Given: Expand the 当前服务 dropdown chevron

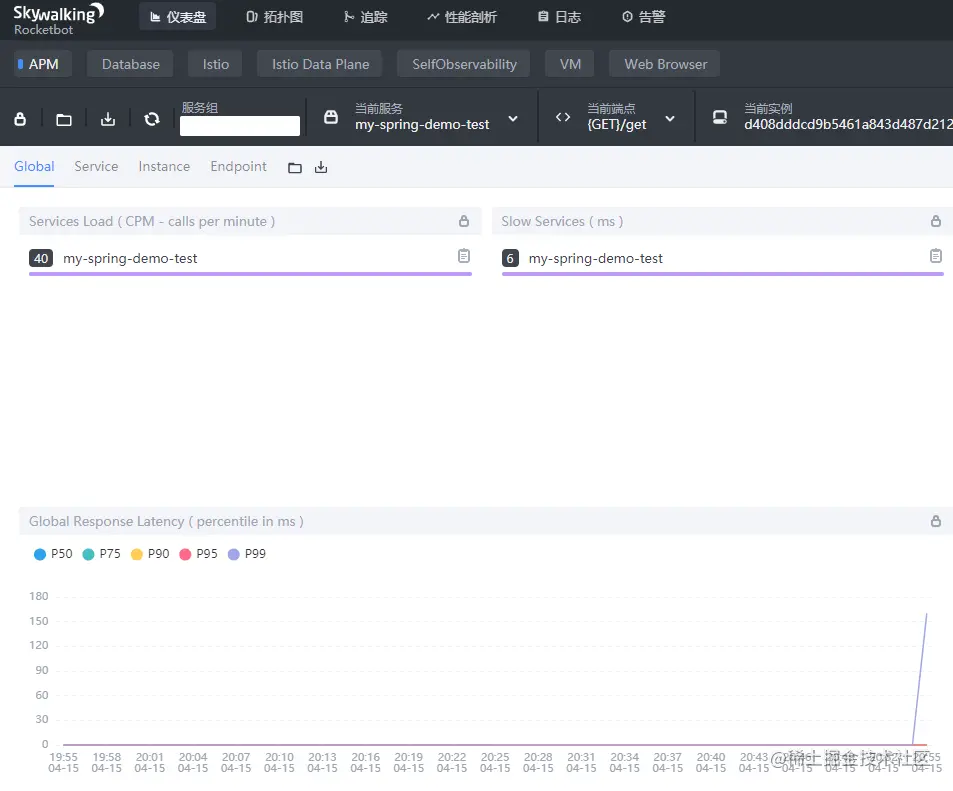Looking at the screenshot, I should pos(513,119).
